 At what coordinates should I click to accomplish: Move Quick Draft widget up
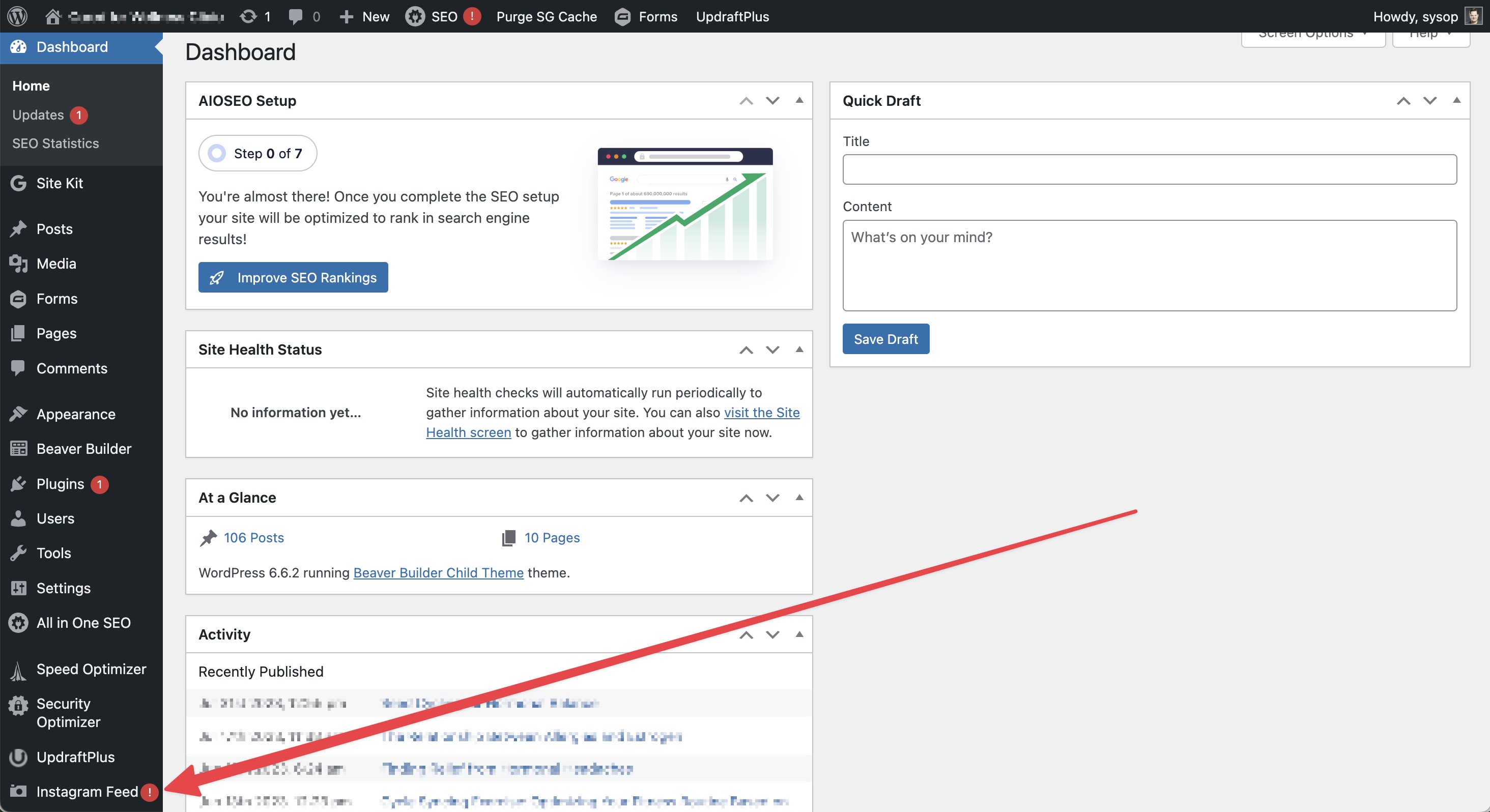(x=1403, y=101)
